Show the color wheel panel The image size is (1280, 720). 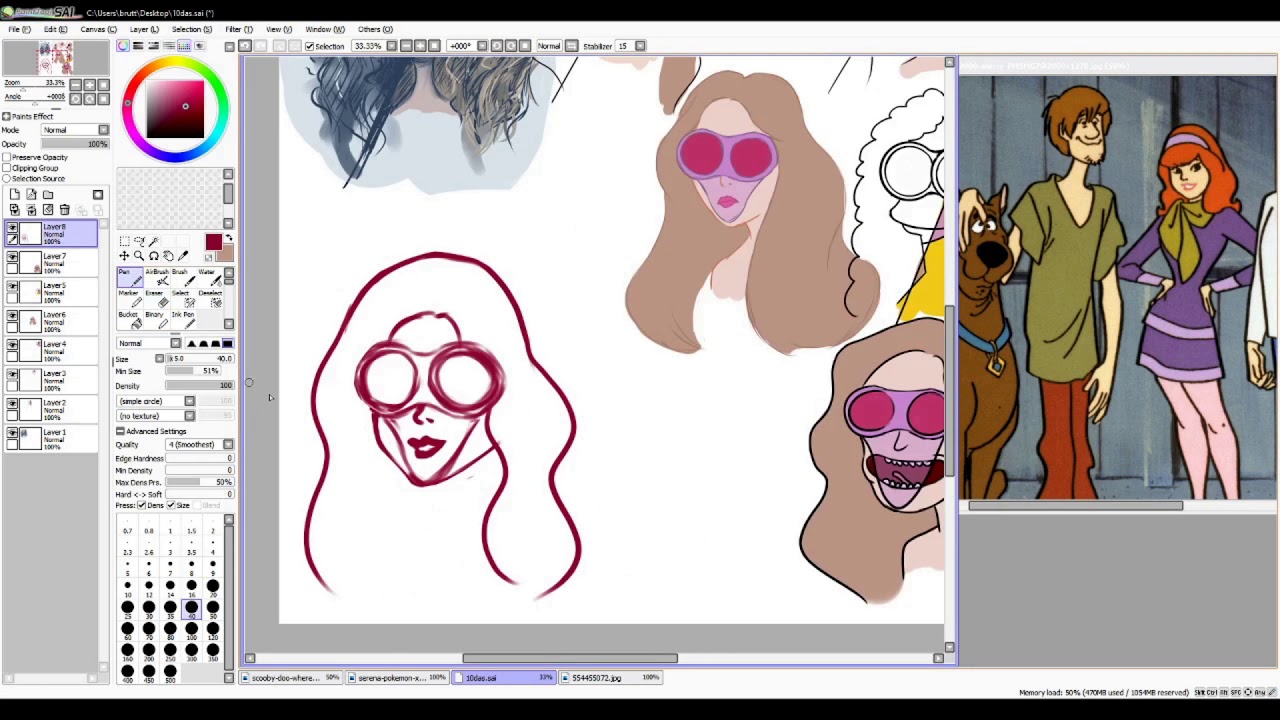pyautogui.click(x=124, y=46)
